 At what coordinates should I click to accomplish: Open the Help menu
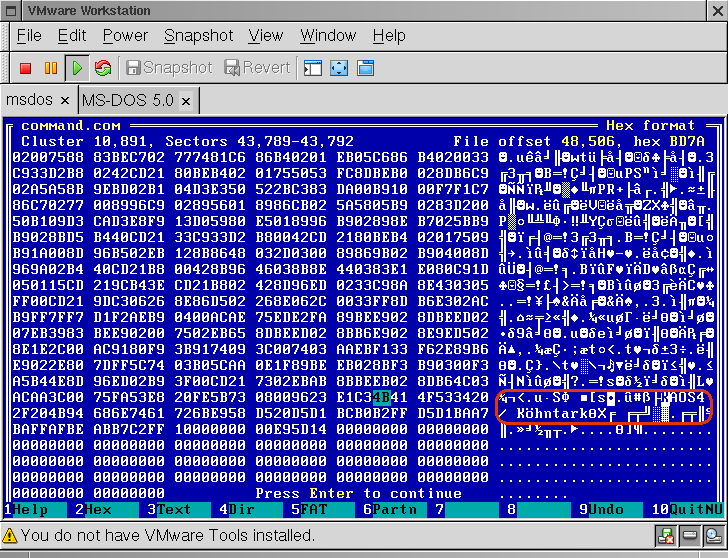389,36
